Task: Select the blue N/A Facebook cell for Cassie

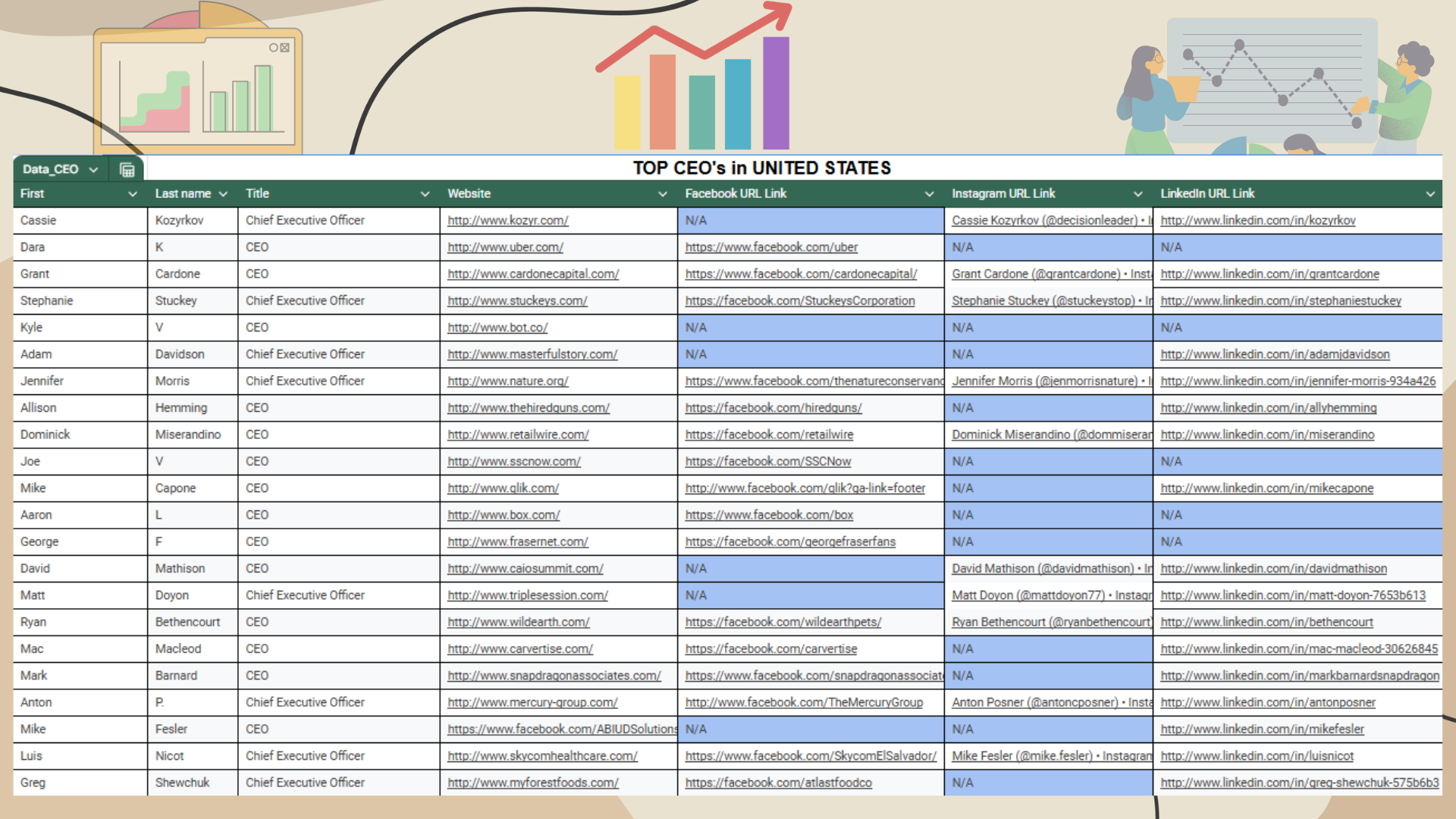Action: pyautogui.click(x=810, y=221)
